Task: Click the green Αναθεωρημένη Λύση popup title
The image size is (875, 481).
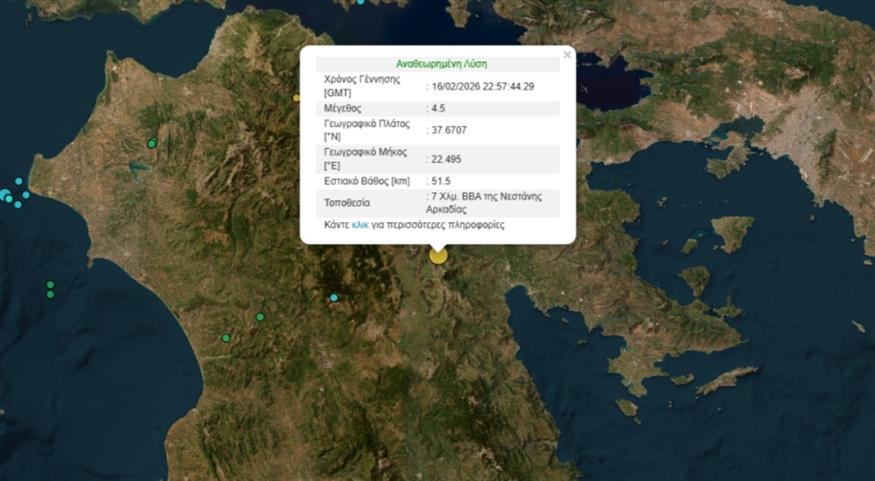Action: coord(440,64)
